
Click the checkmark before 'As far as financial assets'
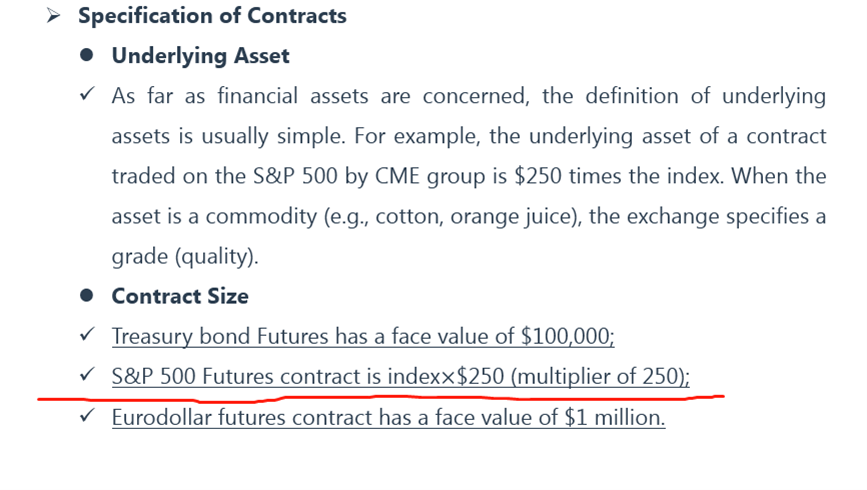click(x=87, y=93)
